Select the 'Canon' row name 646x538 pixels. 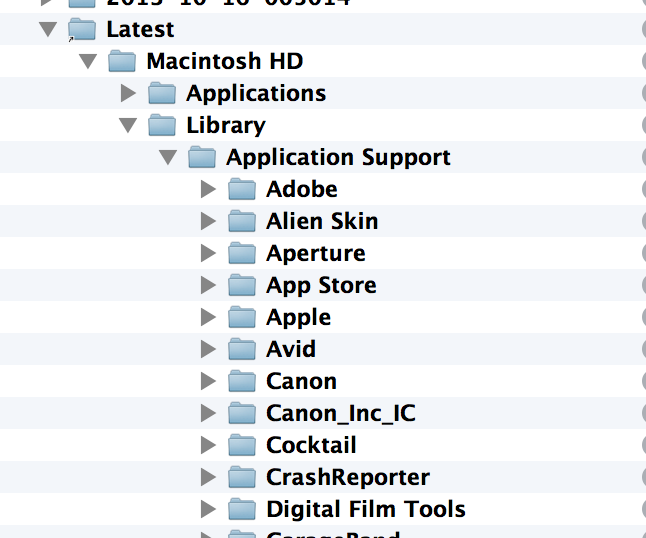(x=302, y=381)
